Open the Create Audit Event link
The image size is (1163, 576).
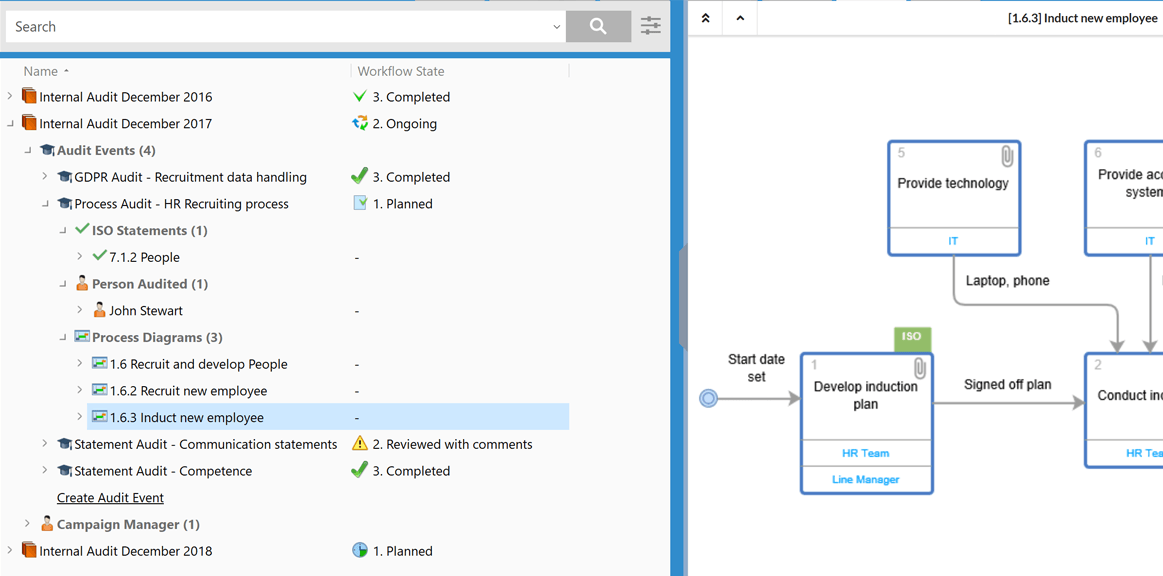111,497
